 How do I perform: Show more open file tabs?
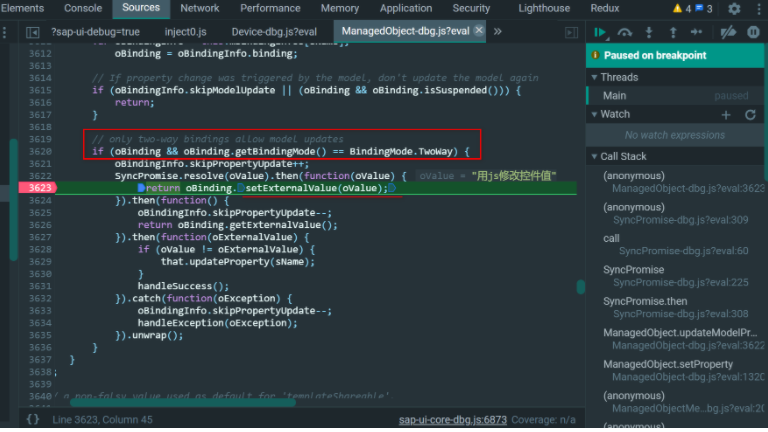coord(498,31)
